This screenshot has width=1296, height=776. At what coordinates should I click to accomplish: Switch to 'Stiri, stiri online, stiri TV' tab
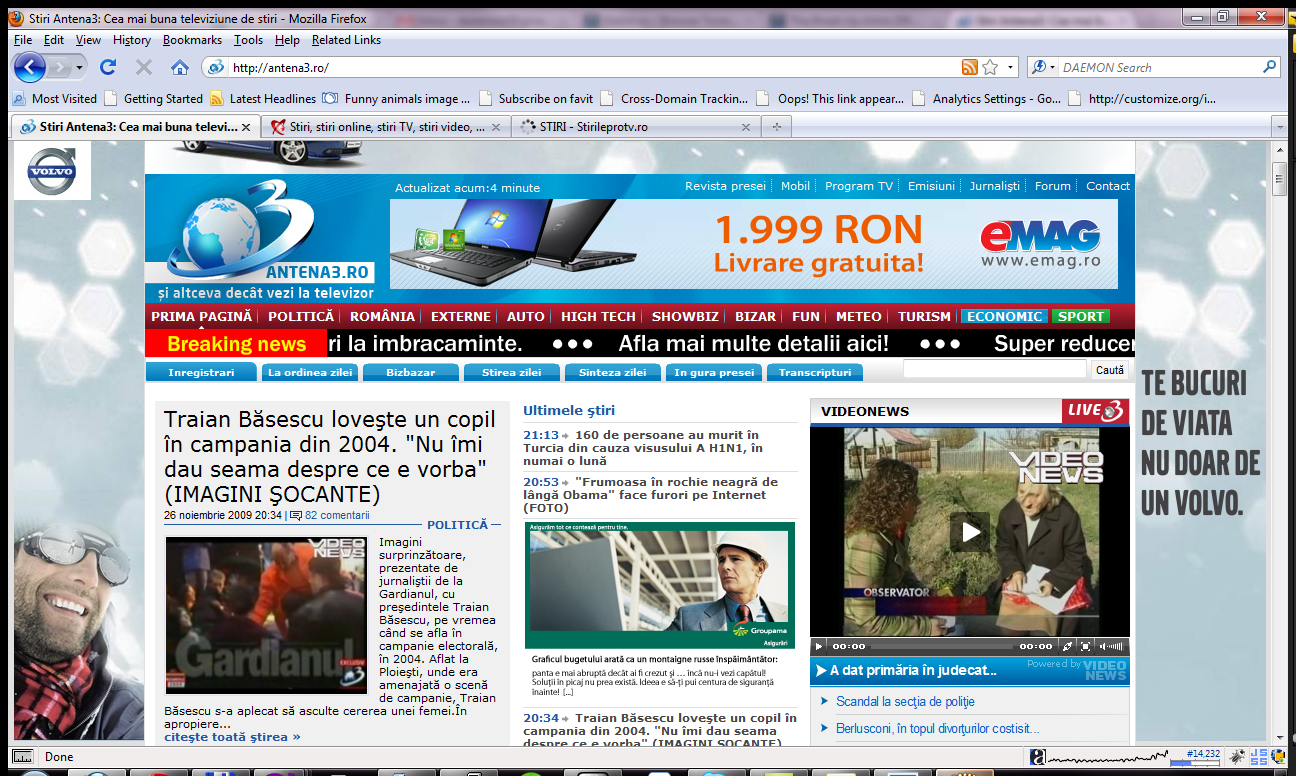coord(386,127)
